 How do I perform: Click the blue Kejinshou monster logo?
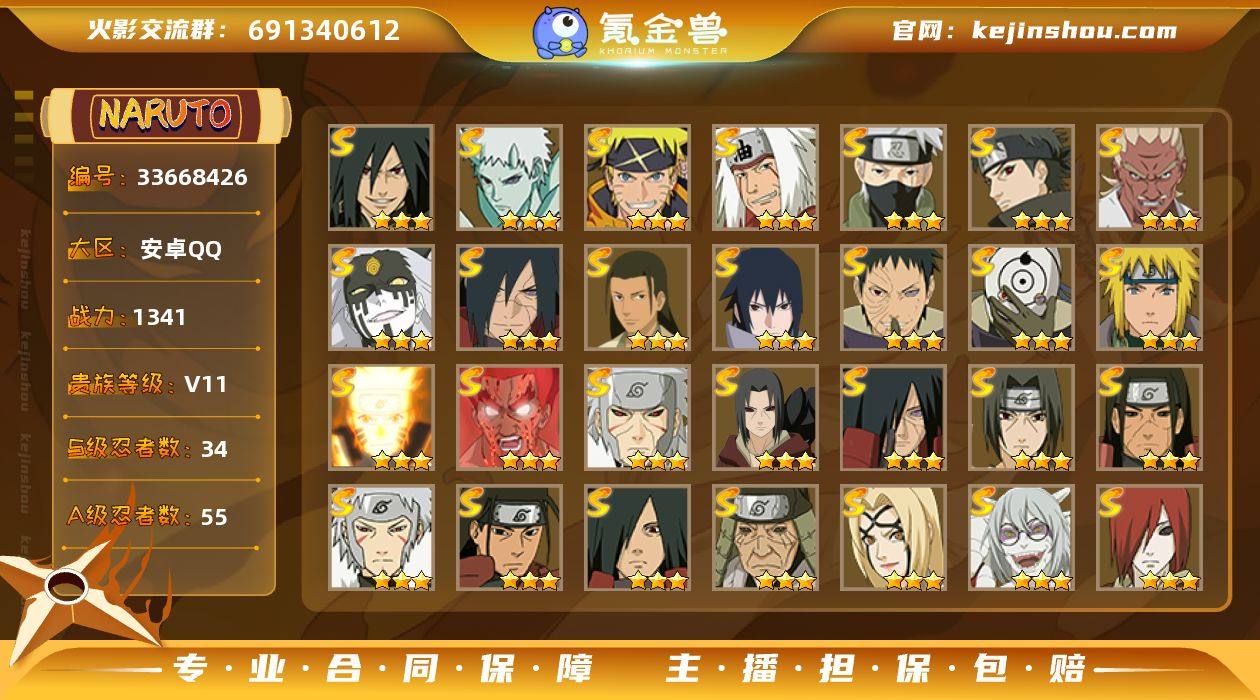coord(560,32)
